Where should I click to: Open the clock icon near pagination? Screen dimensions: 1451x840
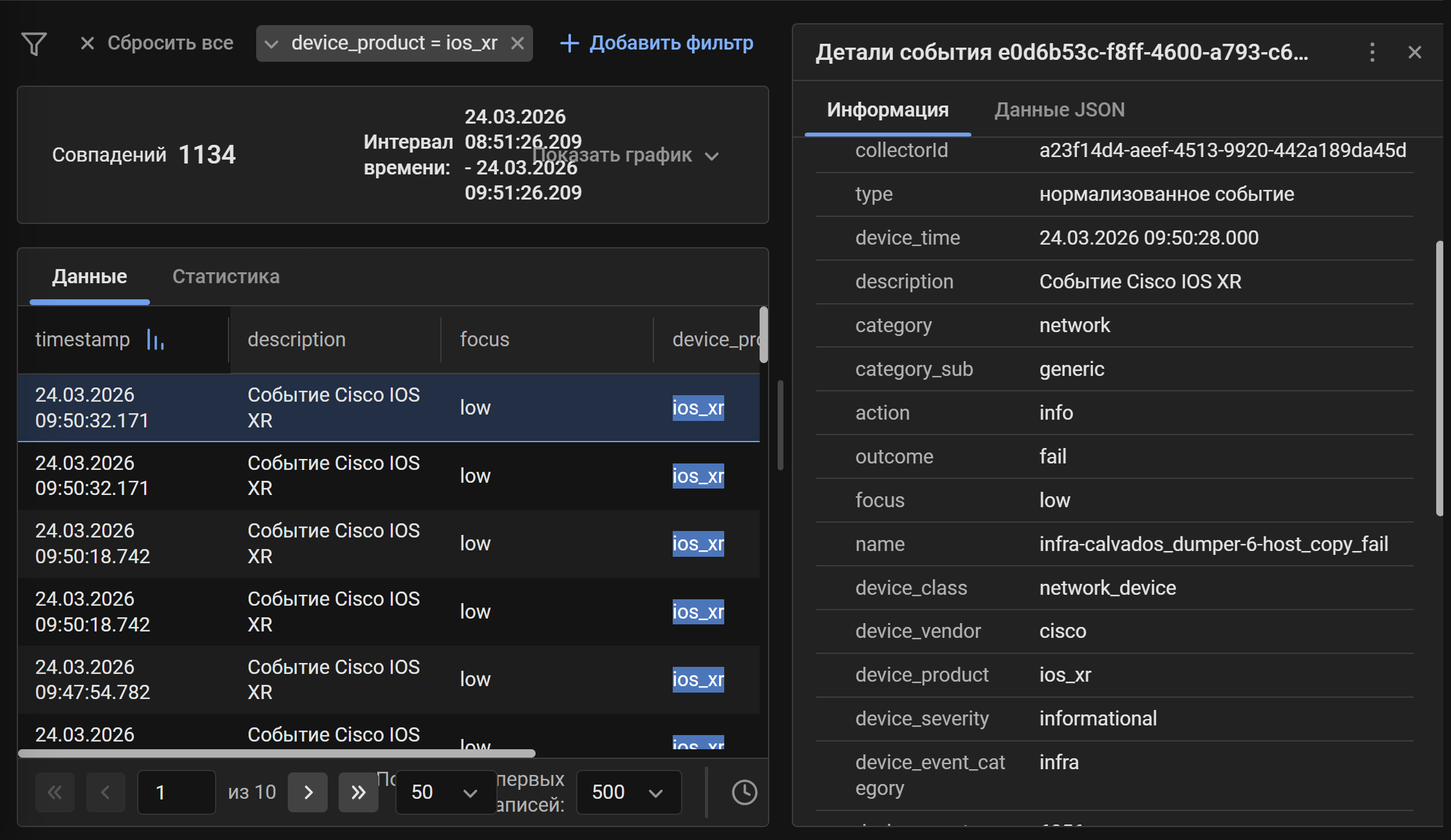pyautogui.click(x=744, y=792)
